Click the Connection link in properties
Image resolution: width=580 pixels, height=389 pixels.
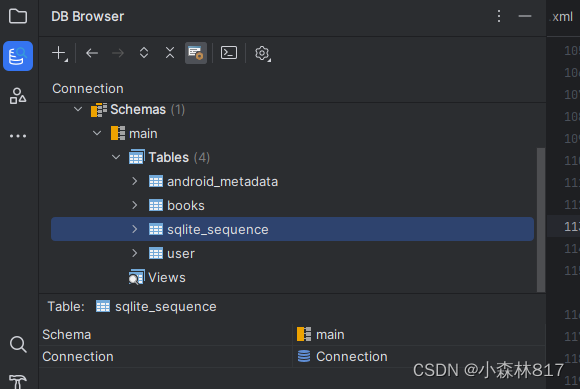[343, 356]
